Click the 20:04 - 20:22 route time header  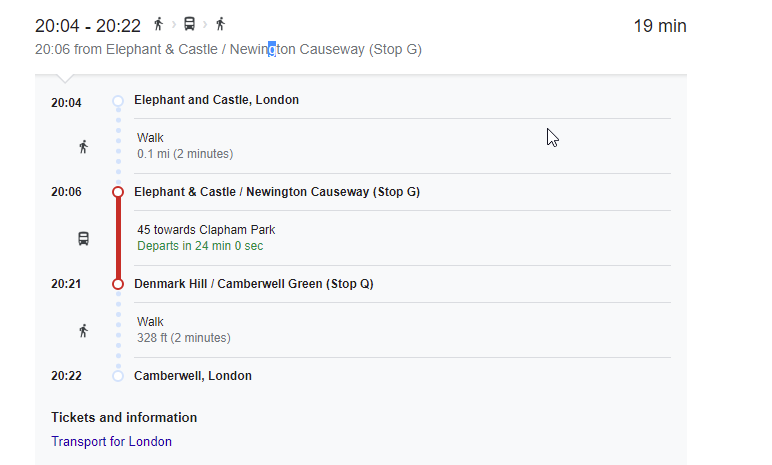click(x=88, y=25)
